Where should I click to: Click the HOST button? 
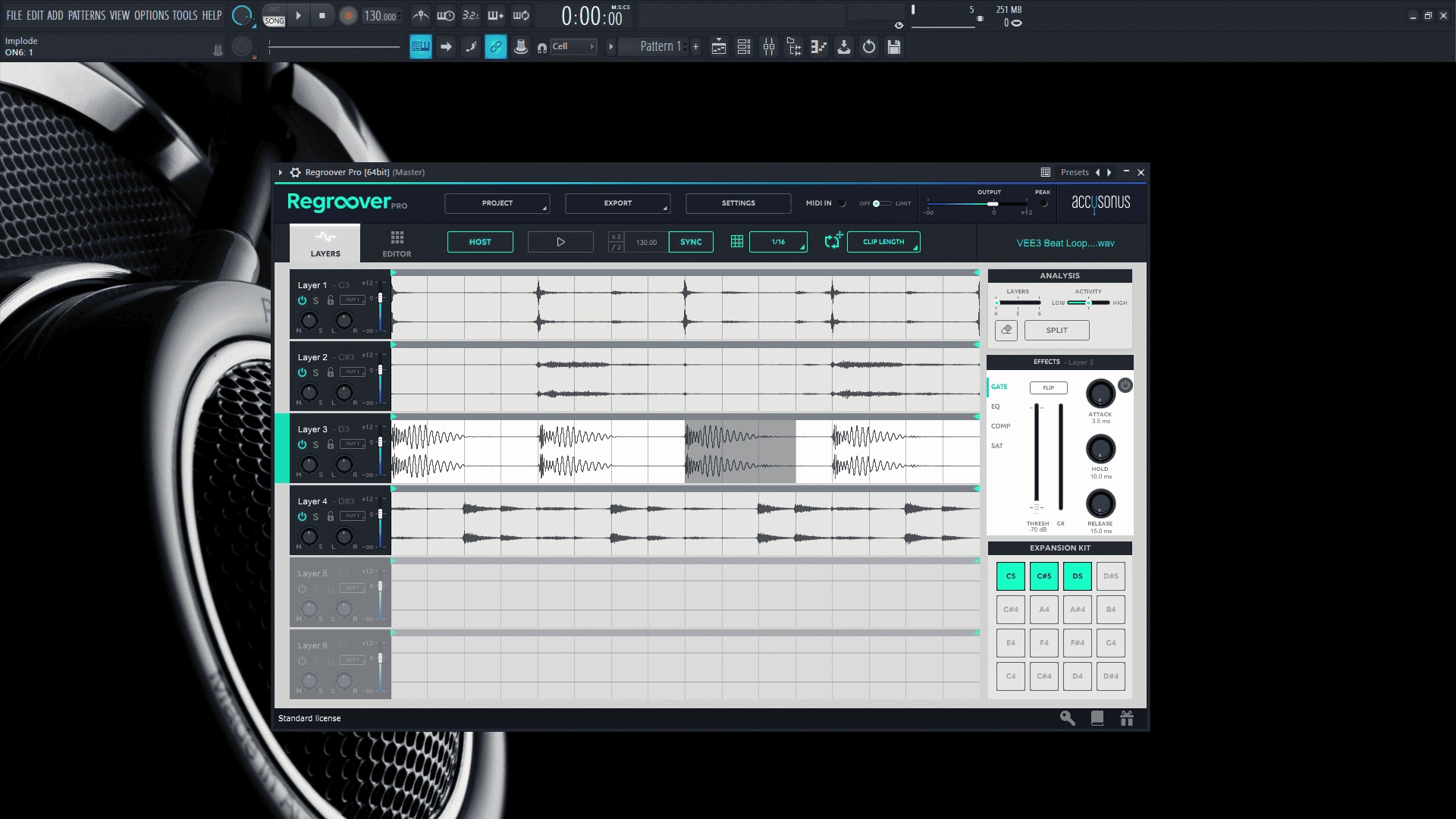click(480, 242)
